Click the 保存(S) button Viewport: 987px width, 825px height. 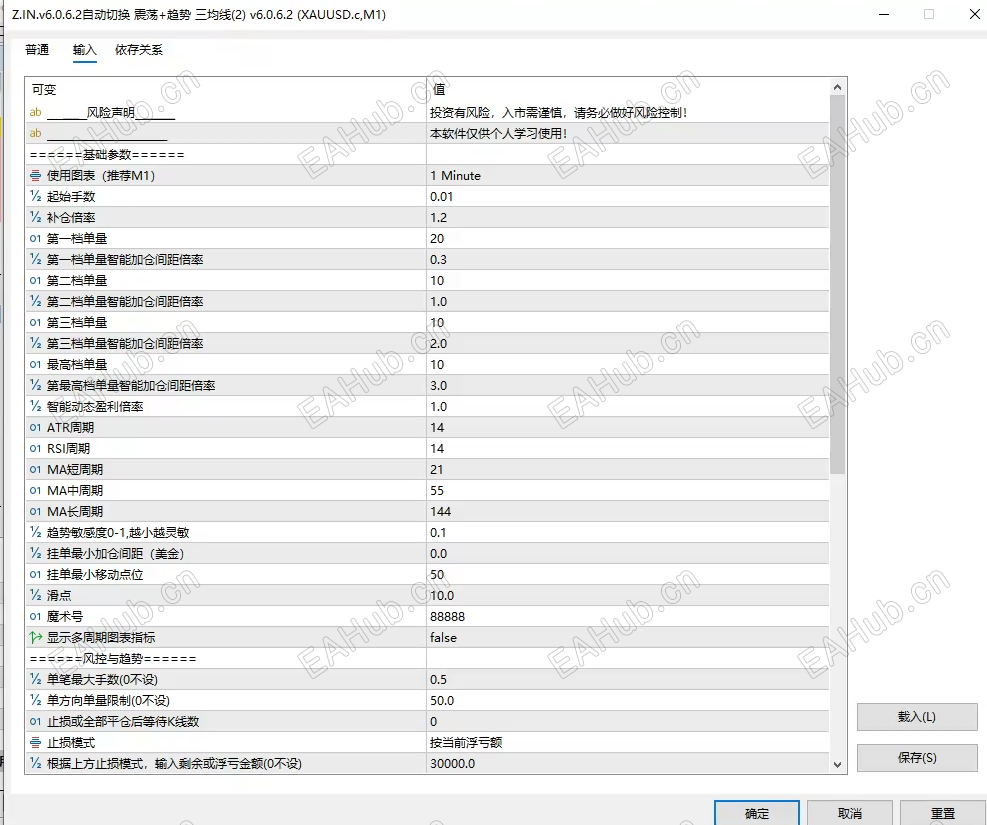click(x=917, y=758)
